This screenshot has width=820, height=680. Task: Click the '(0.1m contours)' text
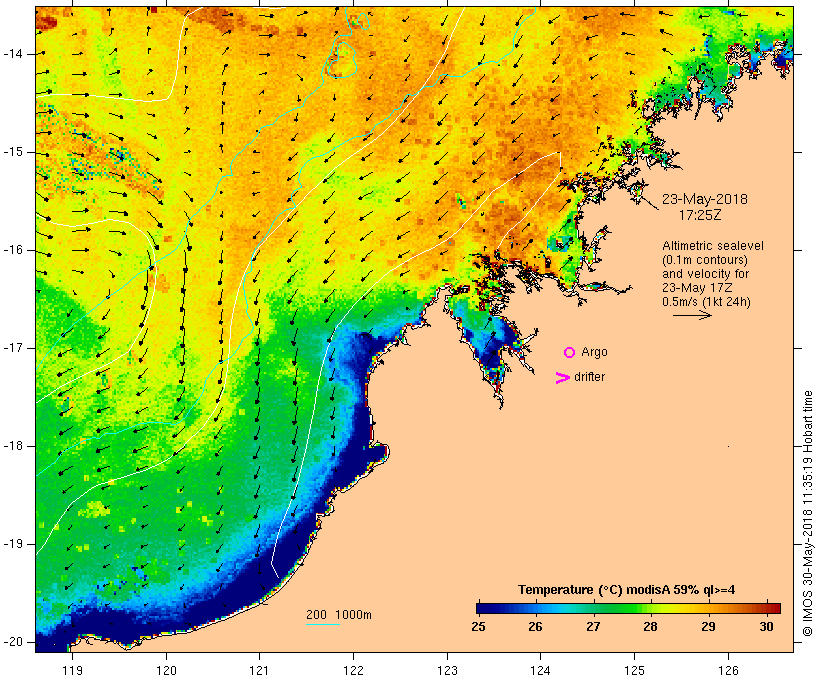click(705, 260)
